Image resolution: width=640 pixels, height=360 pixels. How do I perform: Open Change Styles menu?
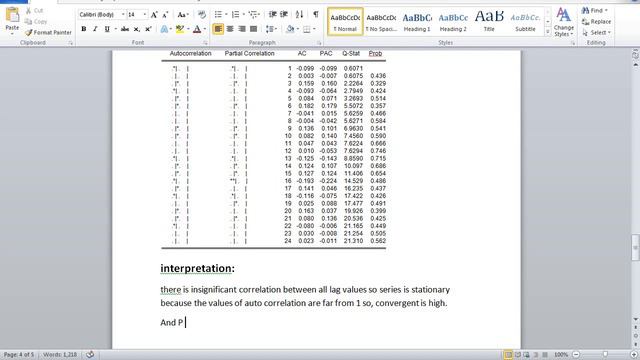pos(564,22)
